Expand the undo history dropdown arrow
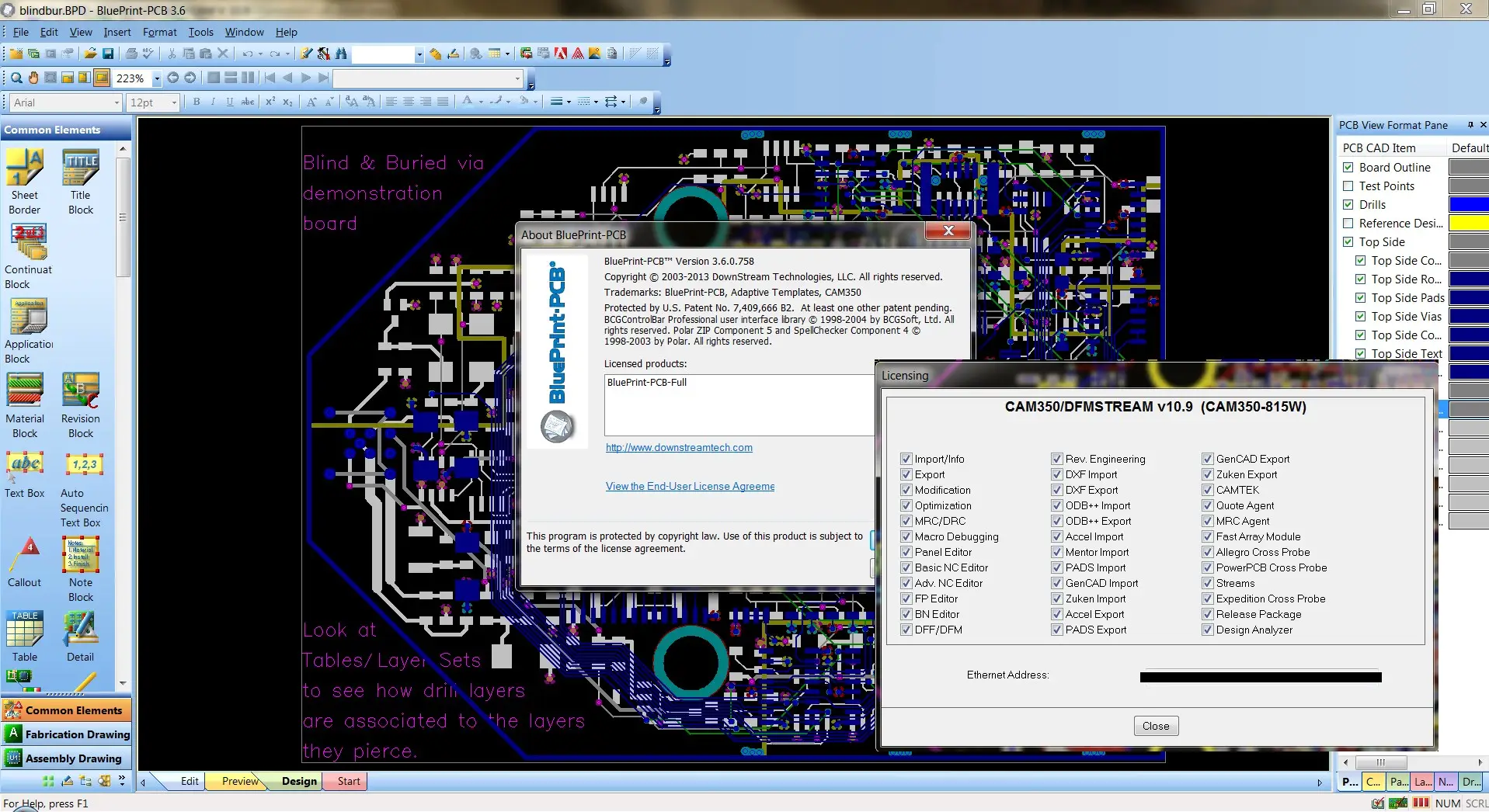Screen dimensions: 1489x812 pyautogui.click(x=260, y=54)
